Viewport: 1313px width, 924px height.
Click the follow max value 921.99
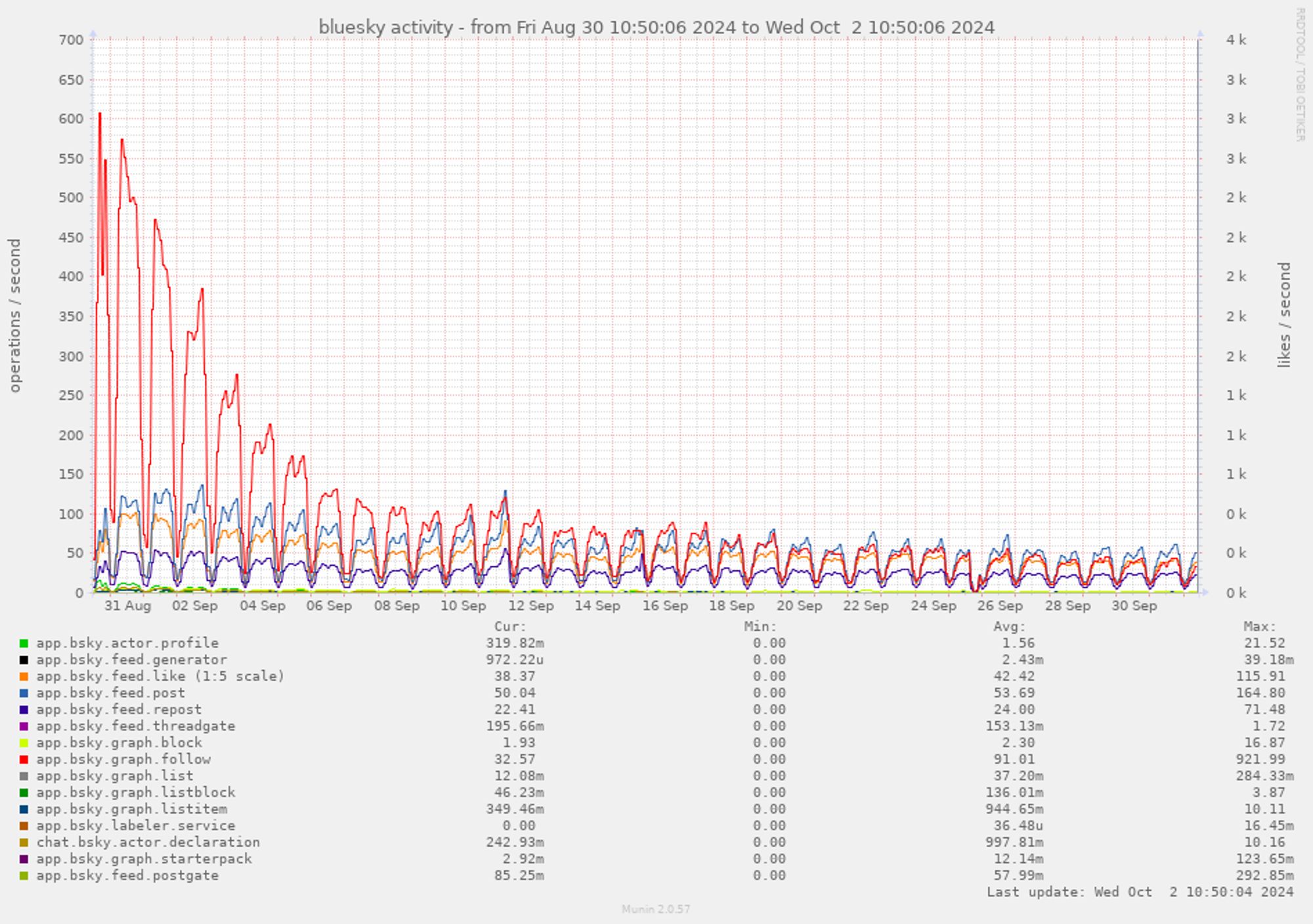click(x=1260, y=759)
